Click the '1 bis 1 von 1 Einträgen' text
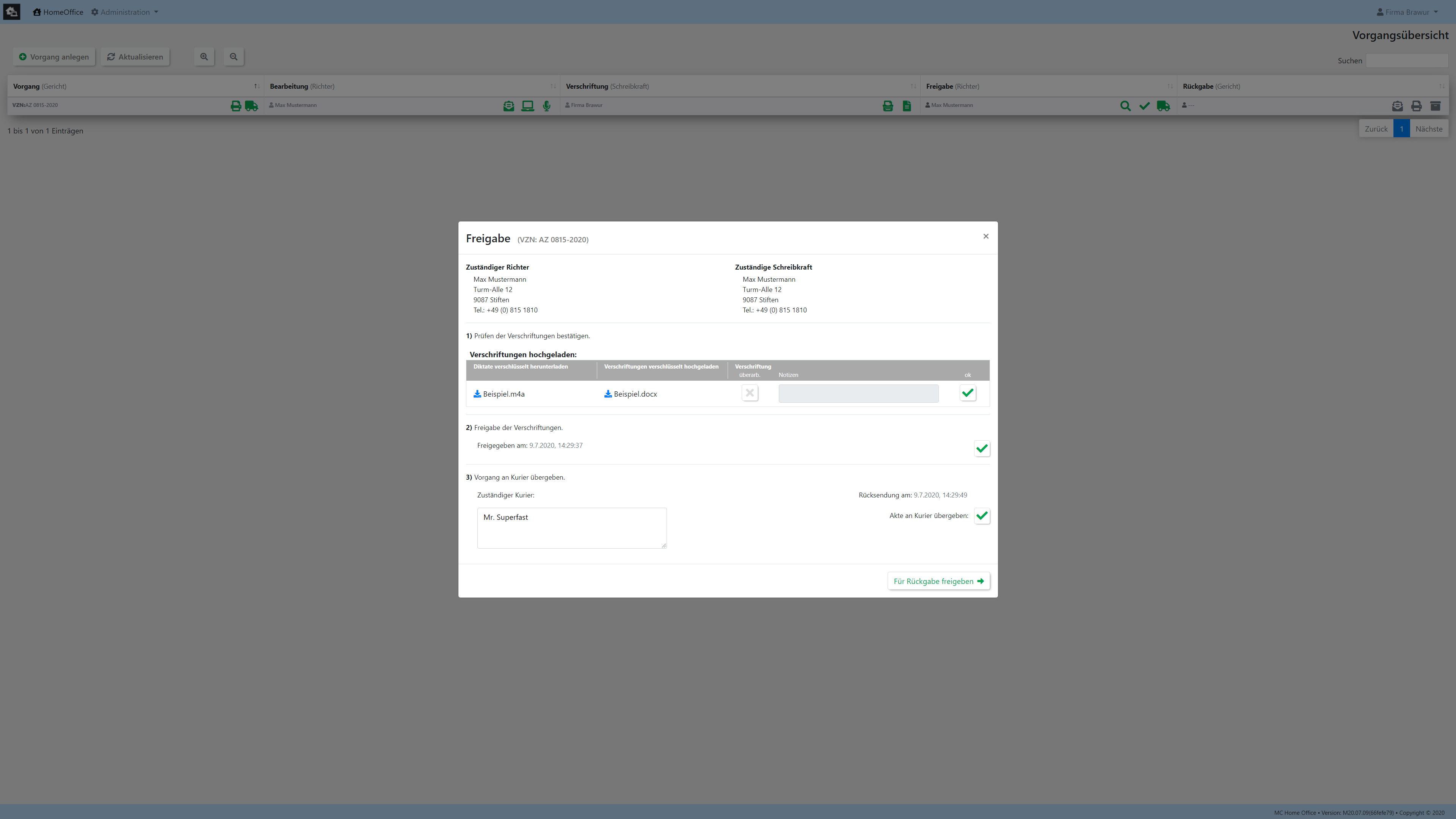1456x819 pixels. pos(45,131)
